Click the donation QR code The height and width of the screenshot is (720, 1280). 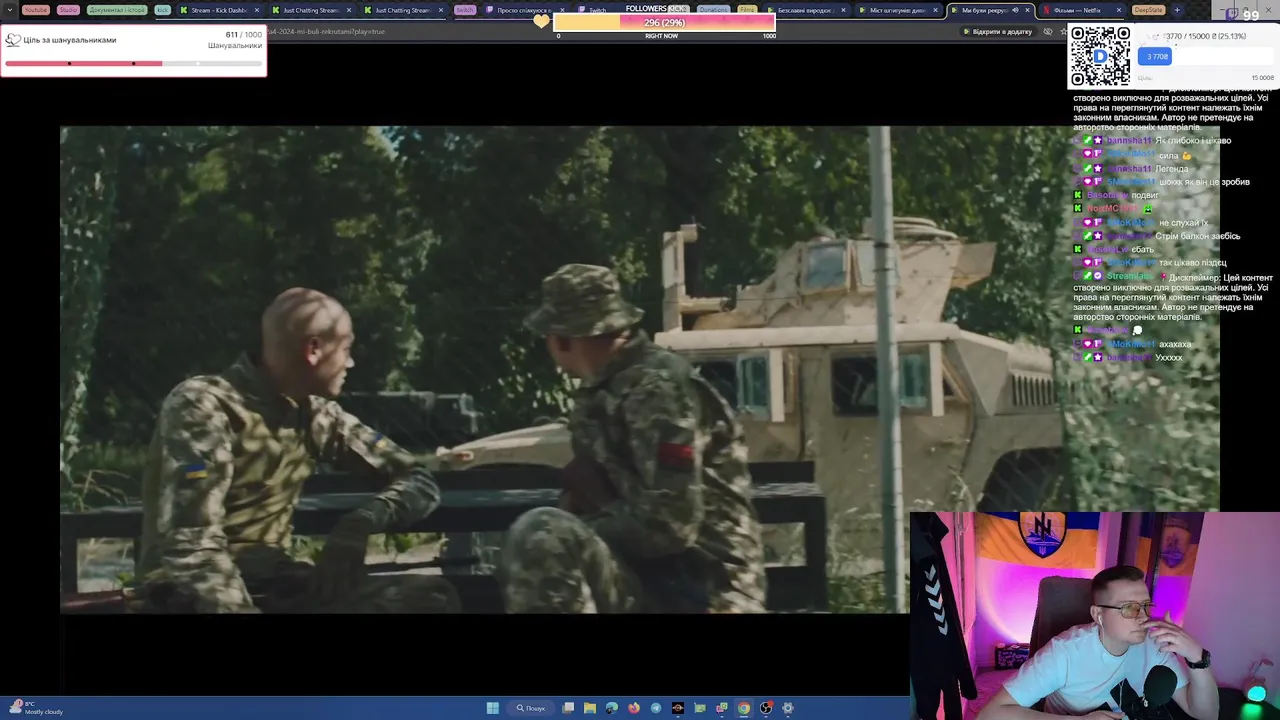click(x=1100, y=56)
